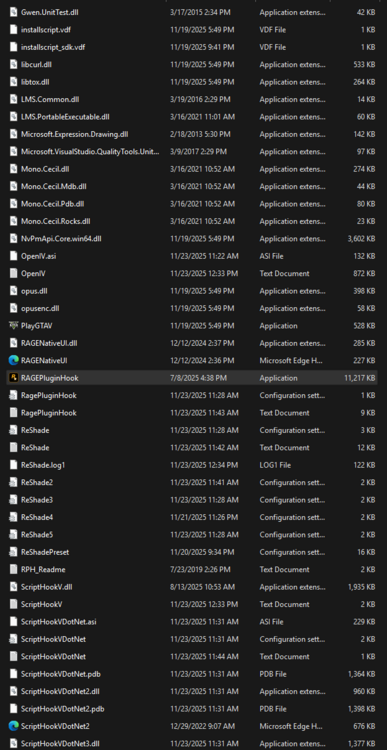Viewport: 387px width, 750px height.
Task: Select the ScriptHookVDotNet2.dll file name
Action: (60, 691)
